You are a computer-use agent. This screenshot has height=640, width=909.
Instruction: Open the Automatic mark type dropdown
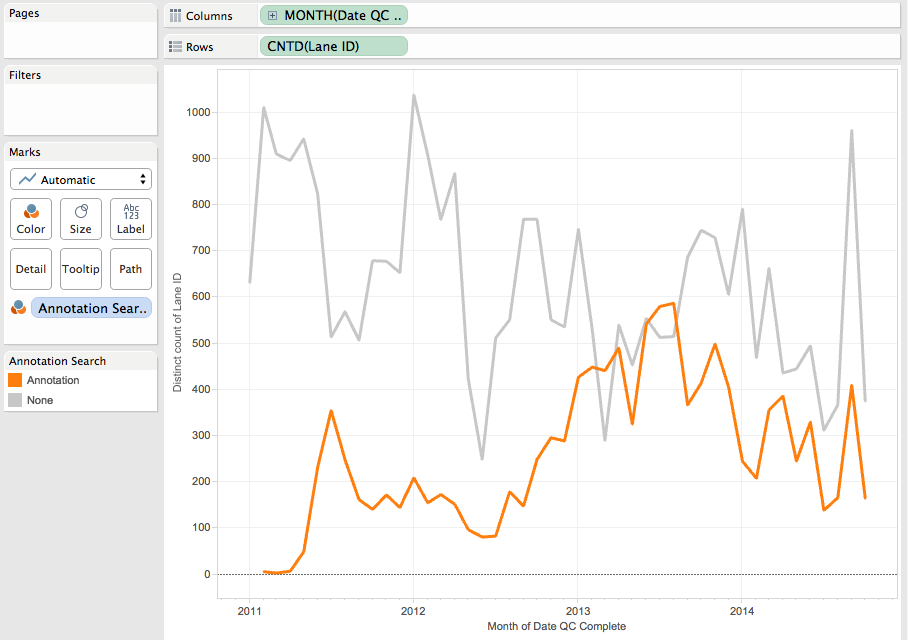(81, 180)
